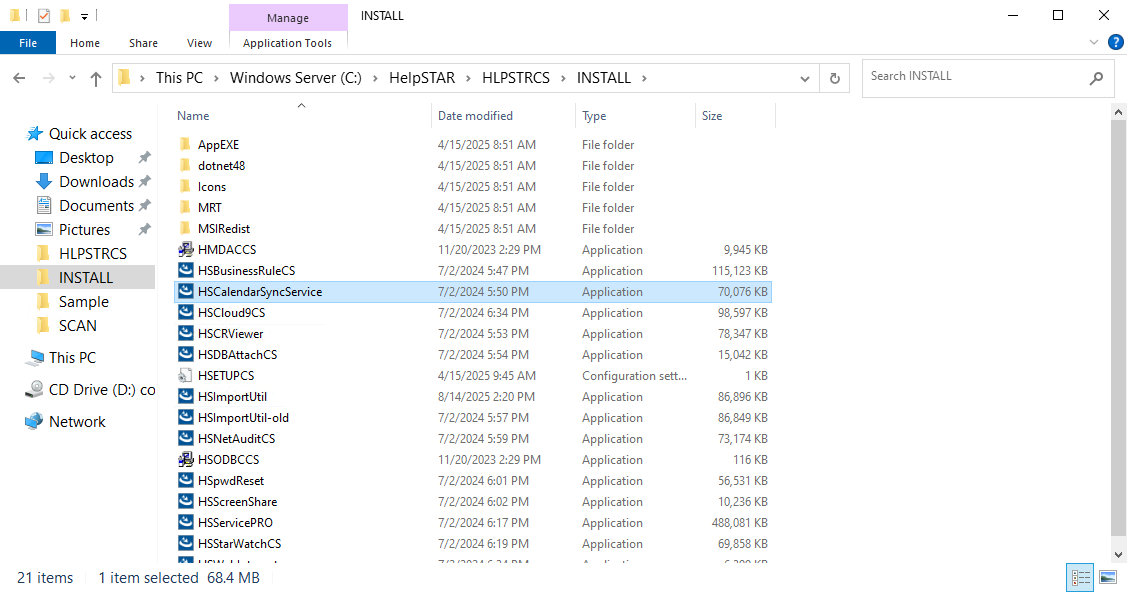
Task: Click the search magnifier icon
Action: click(1096, 78)
